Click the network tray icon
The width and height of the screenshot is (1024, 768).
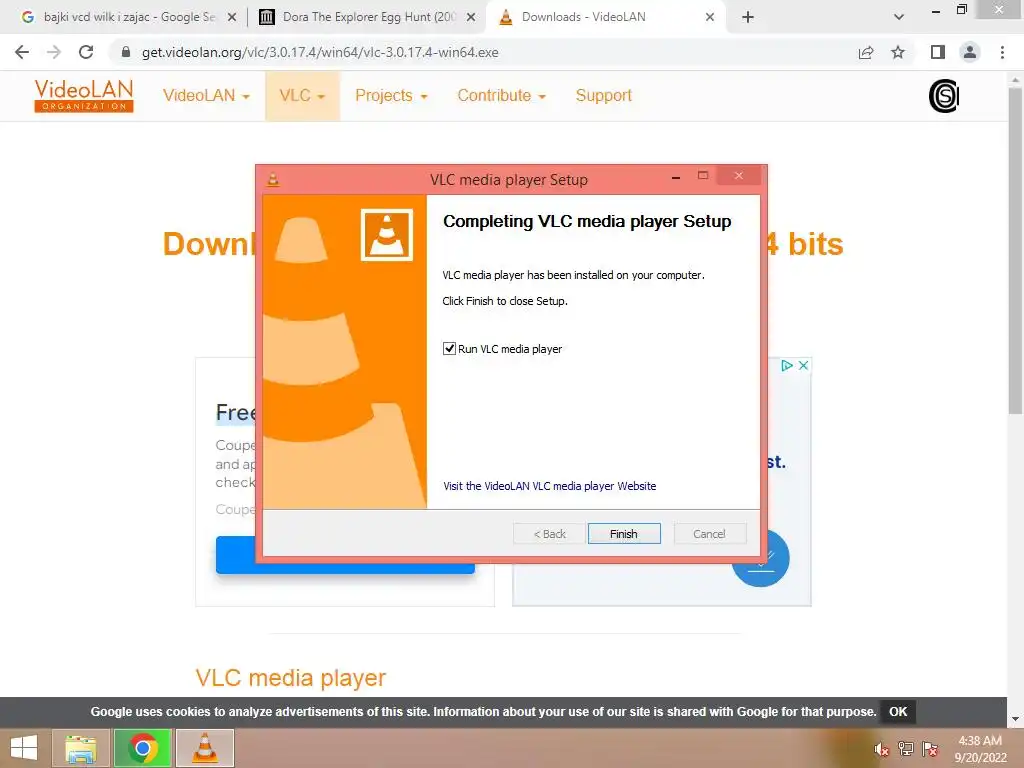[x=905, y=749]
